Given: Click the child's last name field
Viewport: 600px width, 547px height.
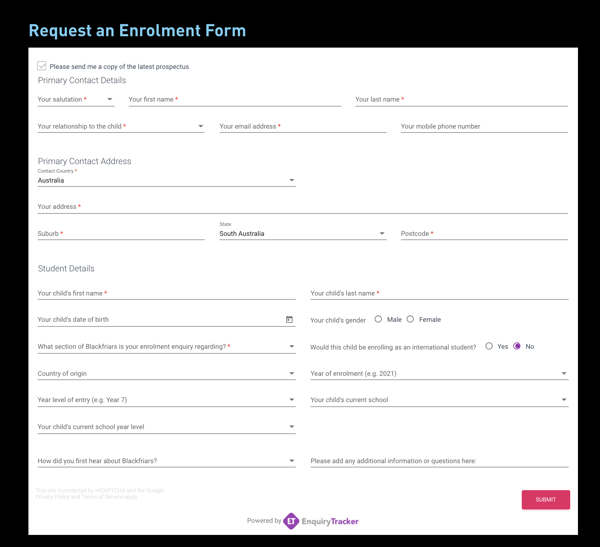Looking at the screenshot, I should tap(439, 293).
